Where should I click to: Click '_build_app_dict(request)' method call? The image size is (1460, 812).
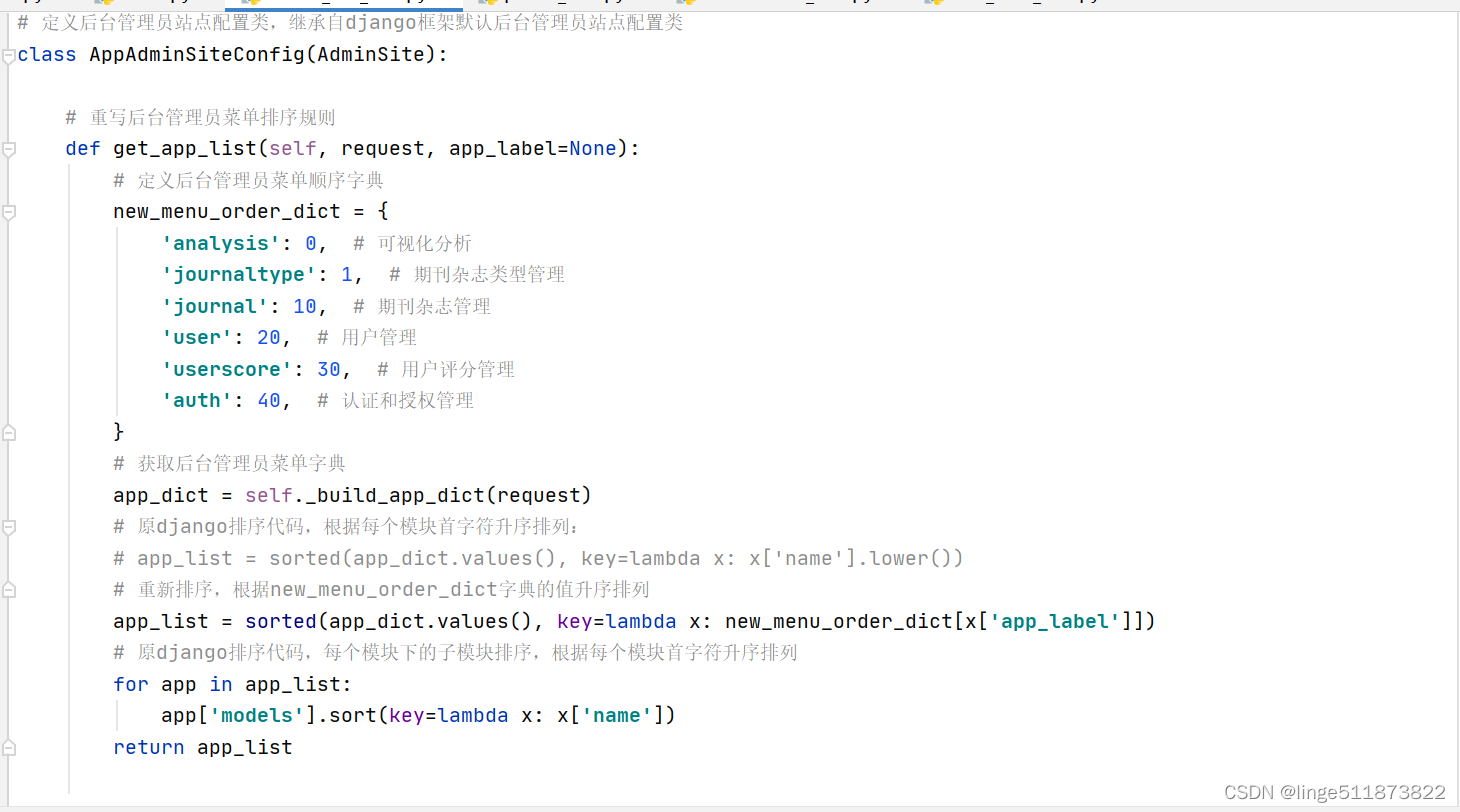[x=449, y=495]
